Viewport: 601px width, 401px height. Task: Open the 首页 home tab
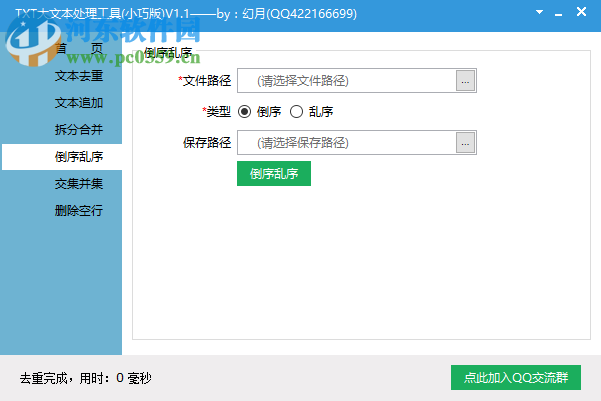(x=79, y=49)
